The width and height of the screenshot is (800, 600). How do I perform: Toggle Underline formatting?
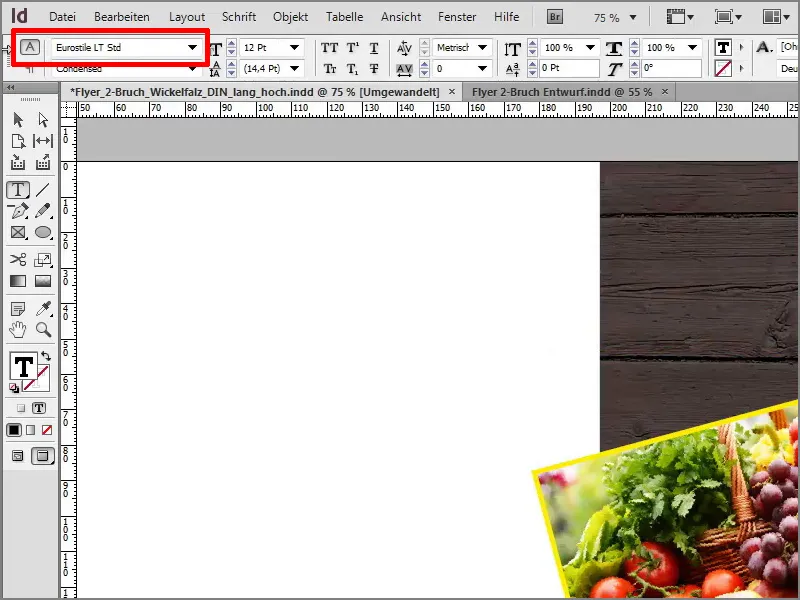[x=374, y=47]
